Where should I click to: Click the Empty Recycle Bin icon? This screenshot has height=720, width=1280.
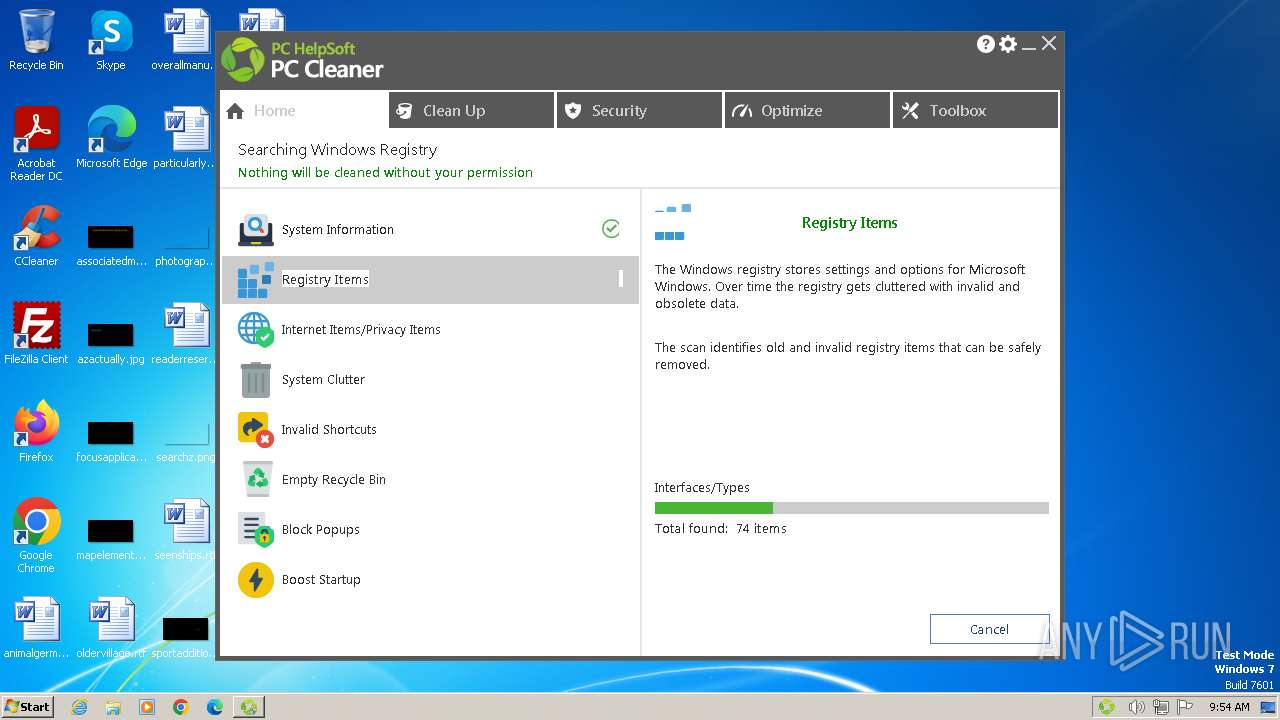point(257,479)
